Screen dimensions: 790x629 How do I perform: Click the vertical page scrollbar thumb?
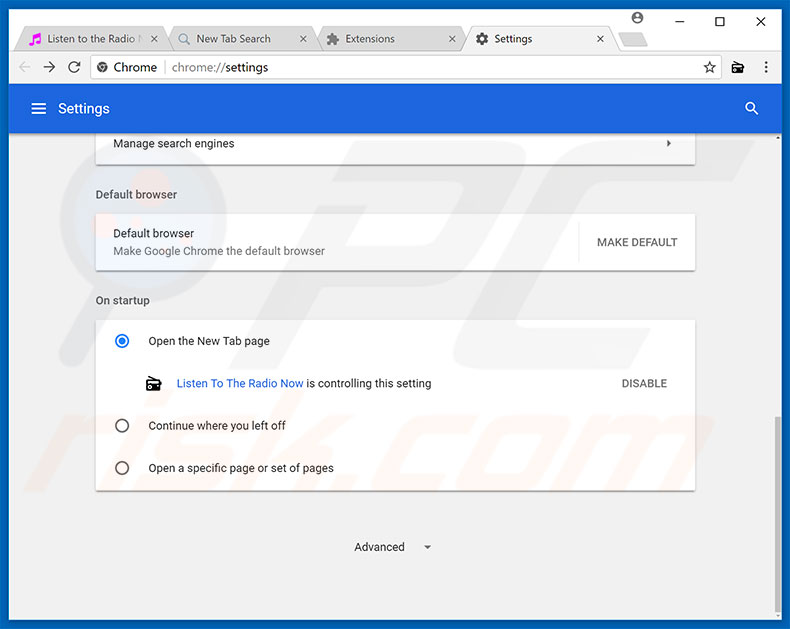778,513
